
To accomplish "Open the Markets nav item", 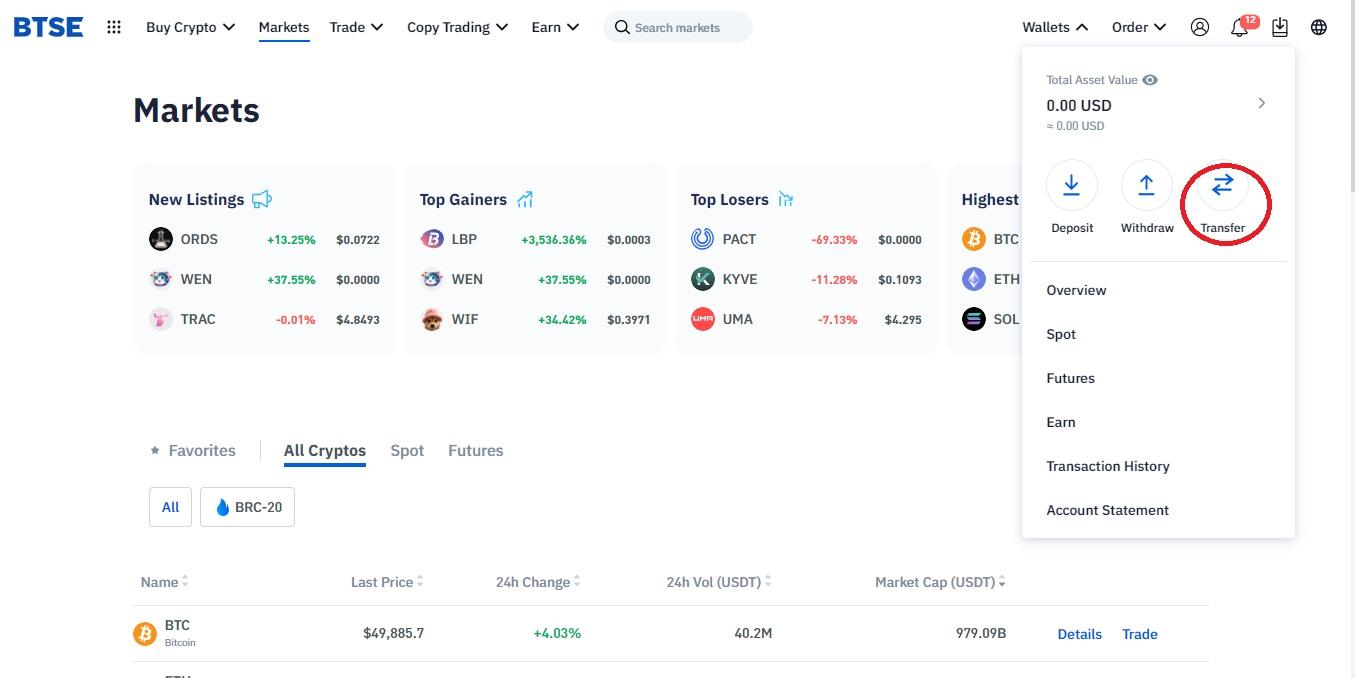I will coord(284,27).
